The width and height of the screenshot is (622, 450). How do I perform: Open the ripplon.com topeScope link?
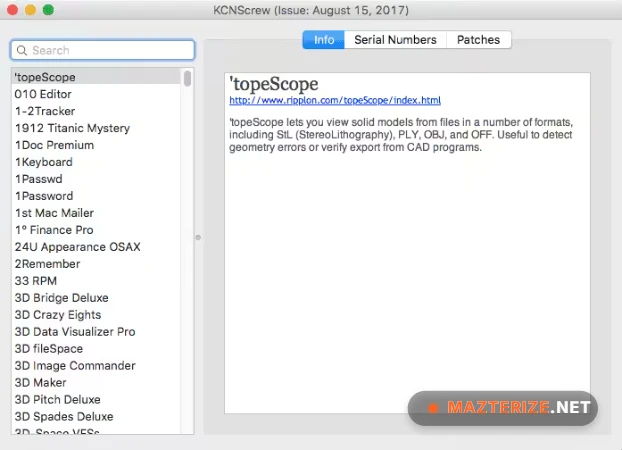click(335, 100)
